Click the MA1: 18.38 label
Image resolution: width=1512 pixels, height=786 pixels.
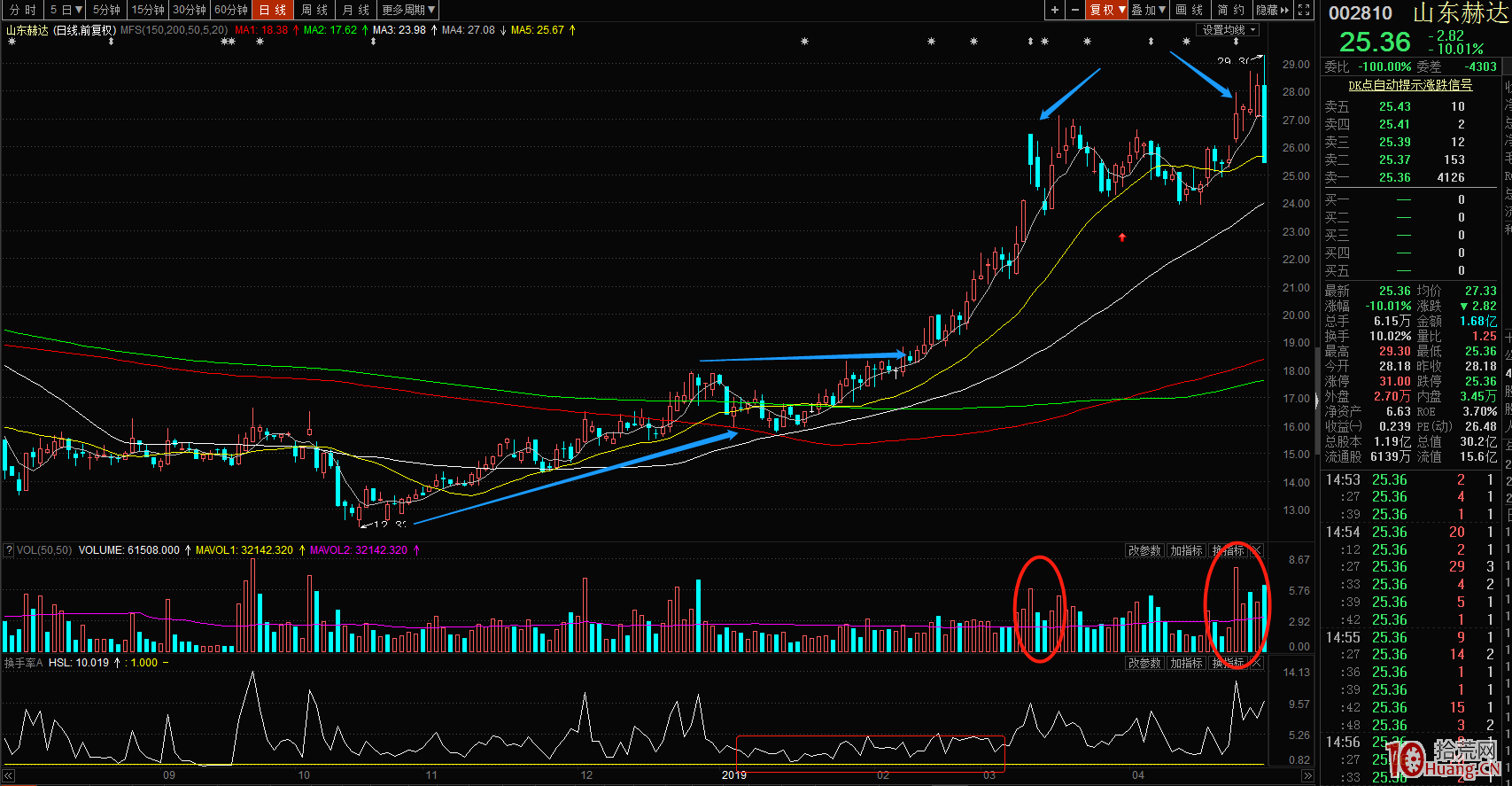coord(261,30)
